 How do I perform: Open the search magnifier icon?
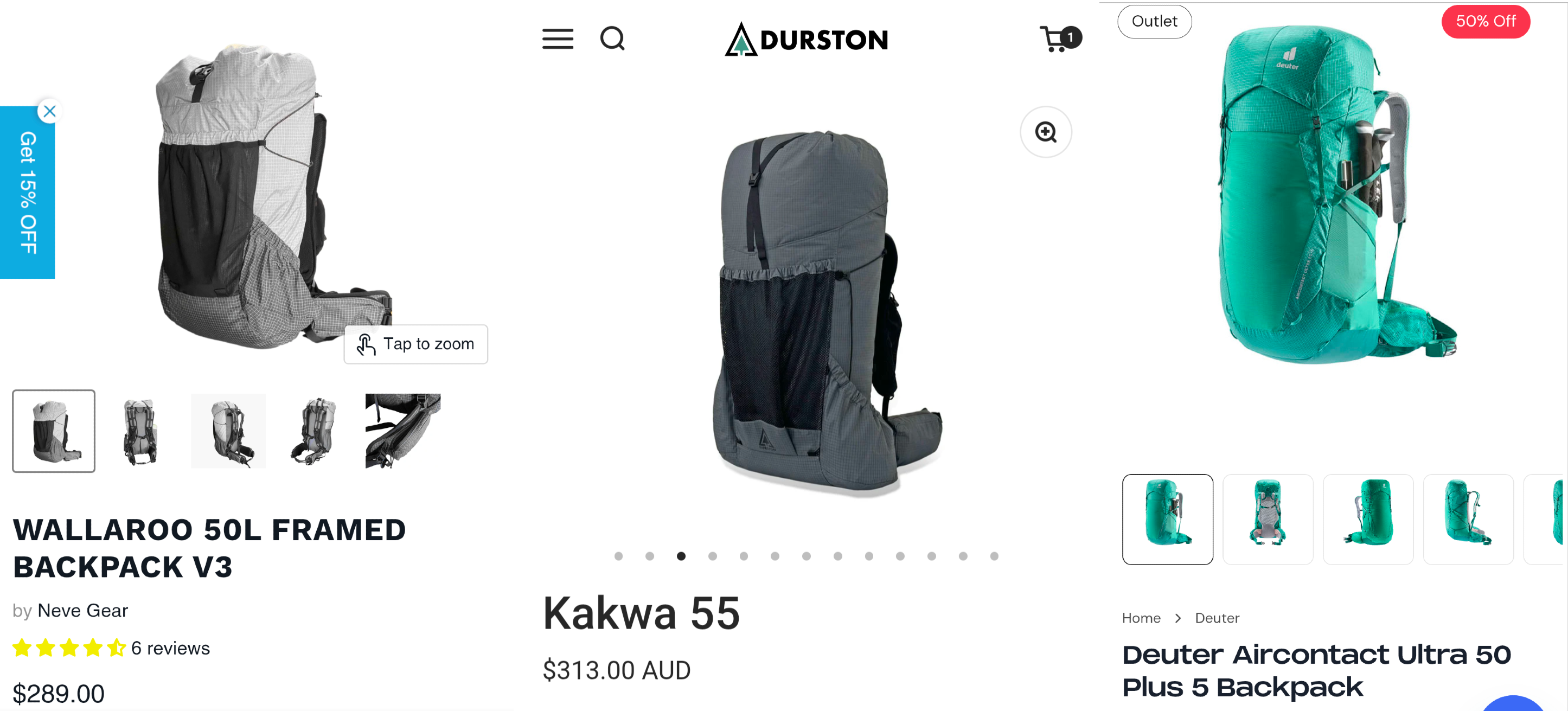(612, 39)
